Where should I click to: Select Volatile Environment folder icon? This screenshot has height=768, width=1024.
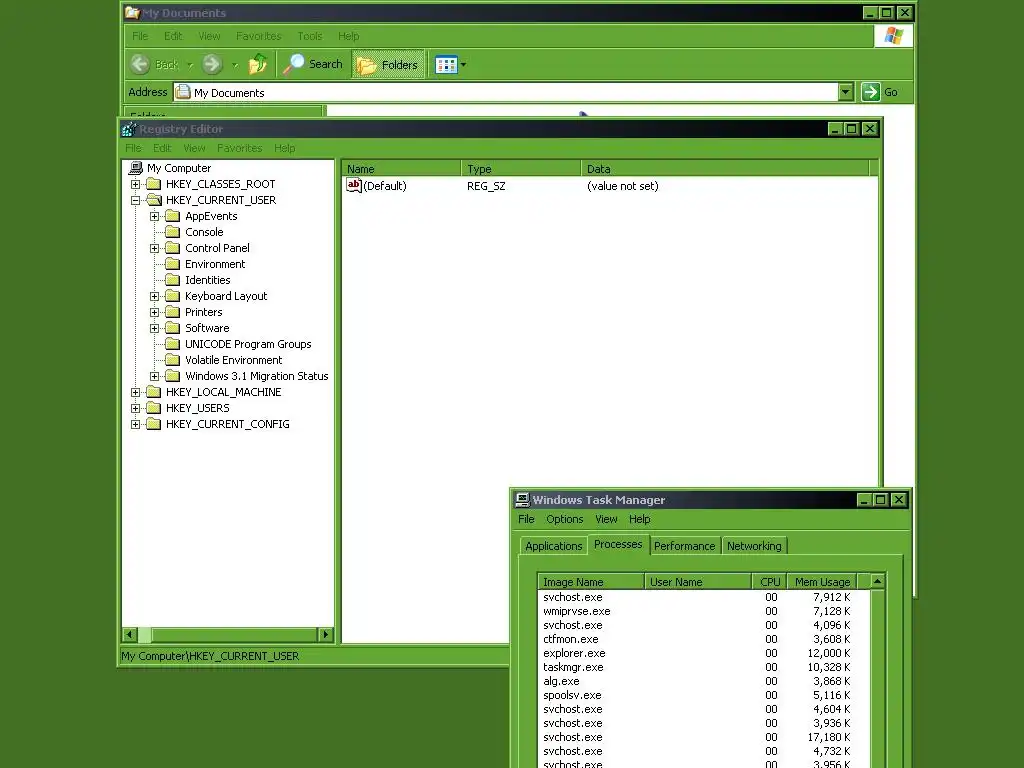[x=172, y=360]
